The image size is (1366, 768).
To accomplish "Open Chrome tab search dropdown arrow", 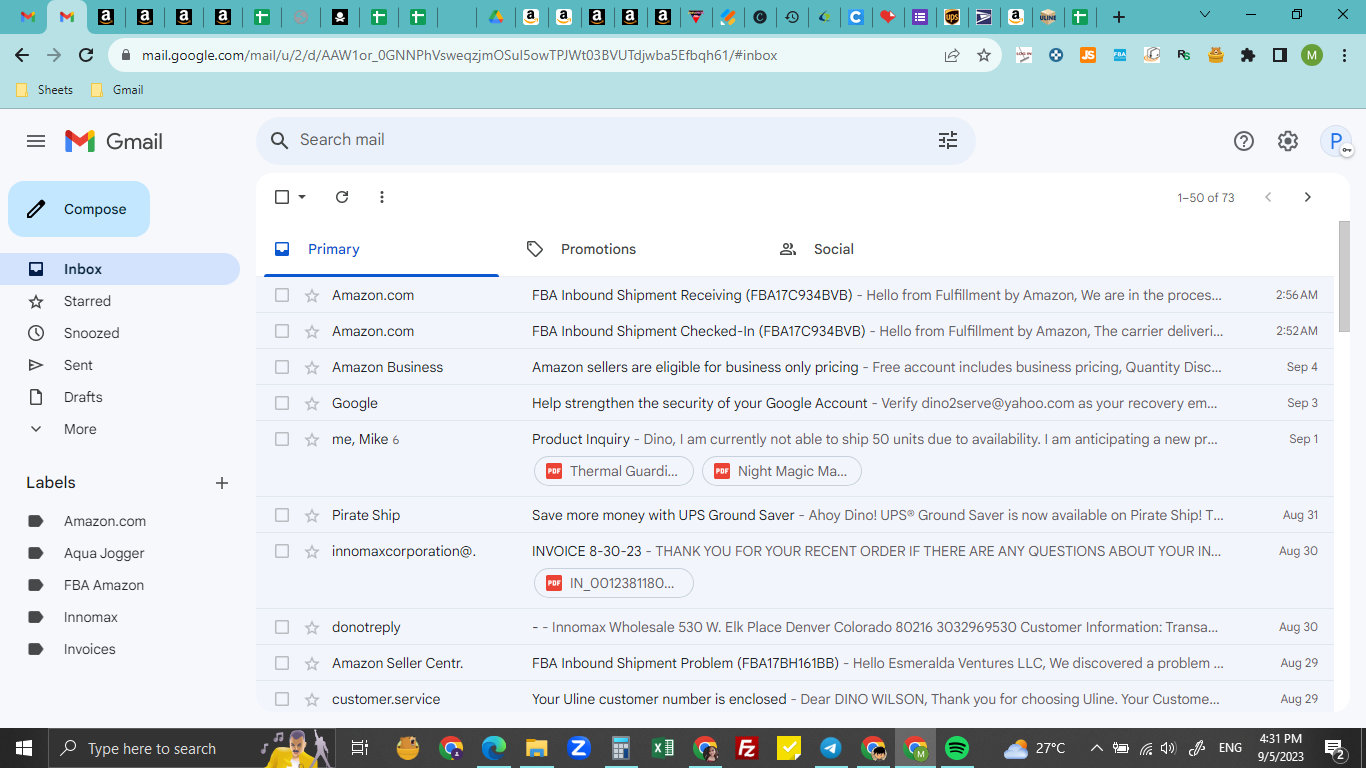I will tap(1205, 15).
